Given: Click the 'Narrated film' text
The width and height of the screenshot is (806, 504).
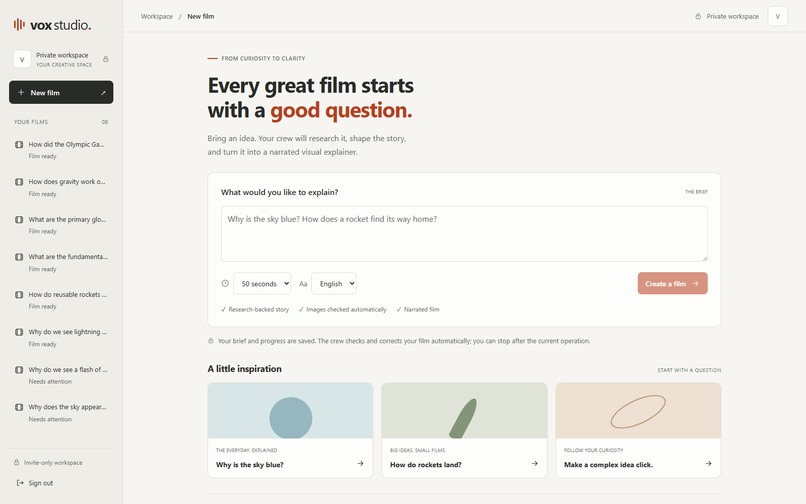Looking at the screenshot, I should click(422, 310).
